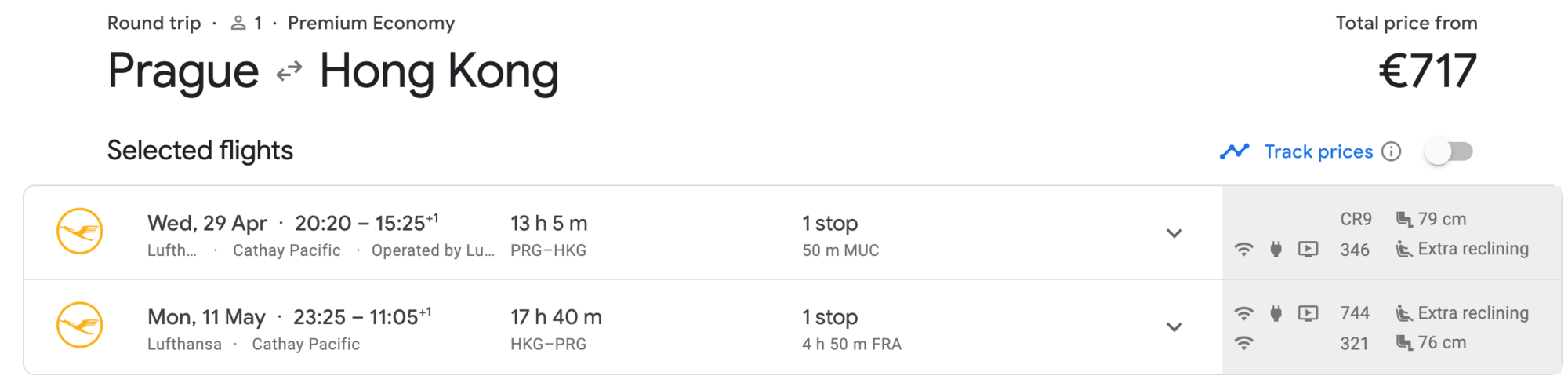
Task: Click the passenger count person icon
Action: pyautogui.click(x=238, y=24)
